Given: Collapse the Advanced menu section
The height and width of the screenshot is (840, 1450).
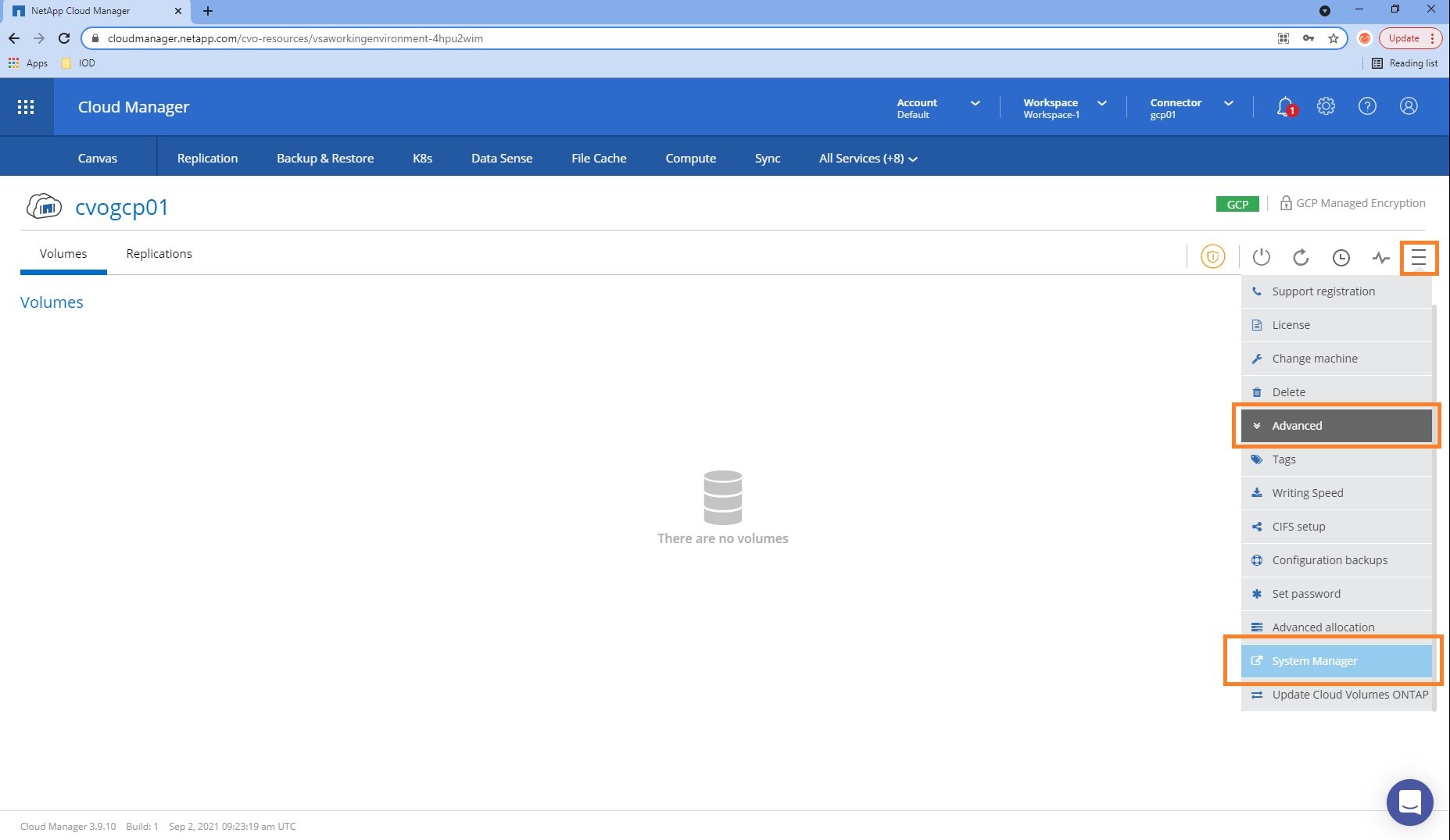Looking at the screenshot, I should pyautogui.click(x=1336, y=426).
